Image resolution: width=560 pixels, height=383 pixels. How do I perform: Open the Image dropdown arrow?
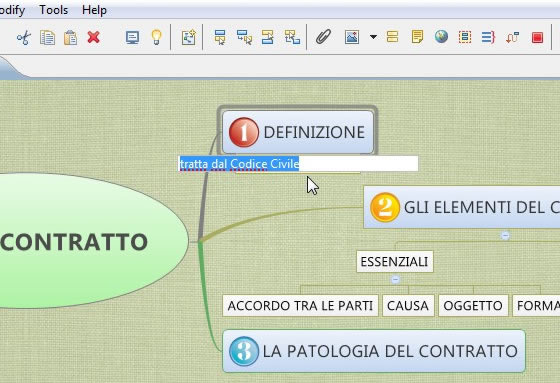[373, 37]
